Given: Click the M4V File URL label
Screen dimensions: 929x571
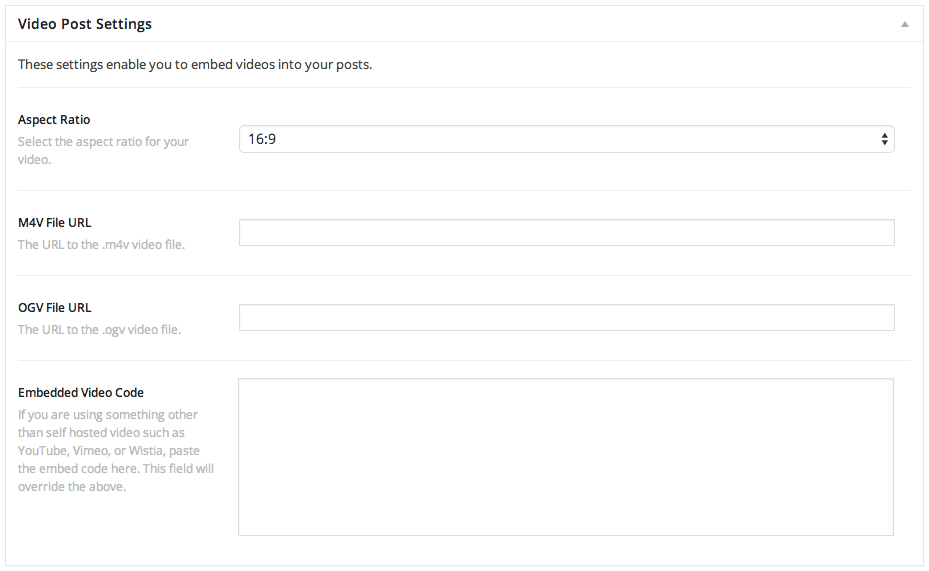Looking at the screenshot, I should click(55, 222).
